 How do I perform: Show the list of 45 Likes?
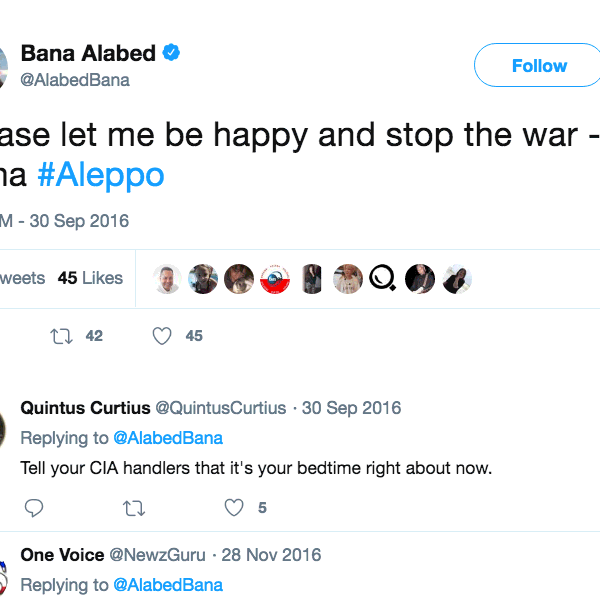coord(90,278)
